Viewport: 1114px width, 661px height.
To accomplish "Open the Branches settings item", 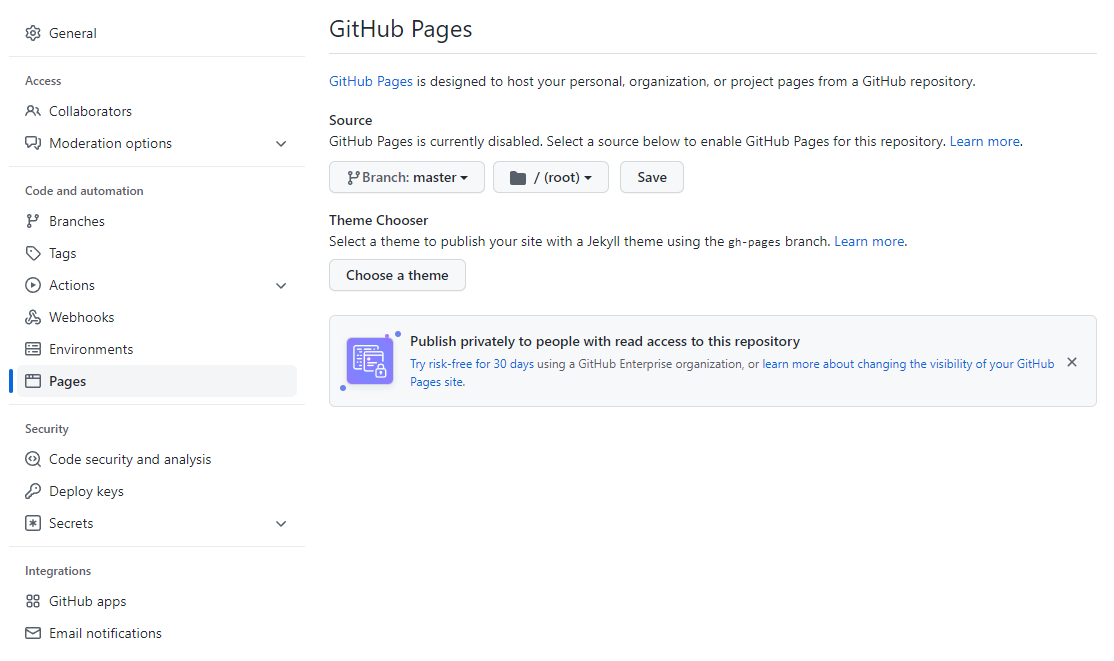I will [x=157, y=221].
